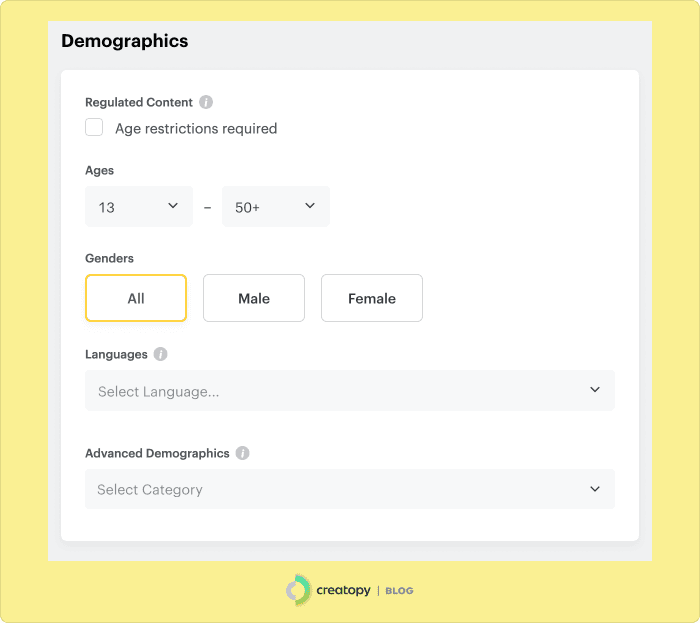Click the info icon beside Languages
Image resolution: width=700 pixels, height=623 pixels.
(x=161, y=354)
